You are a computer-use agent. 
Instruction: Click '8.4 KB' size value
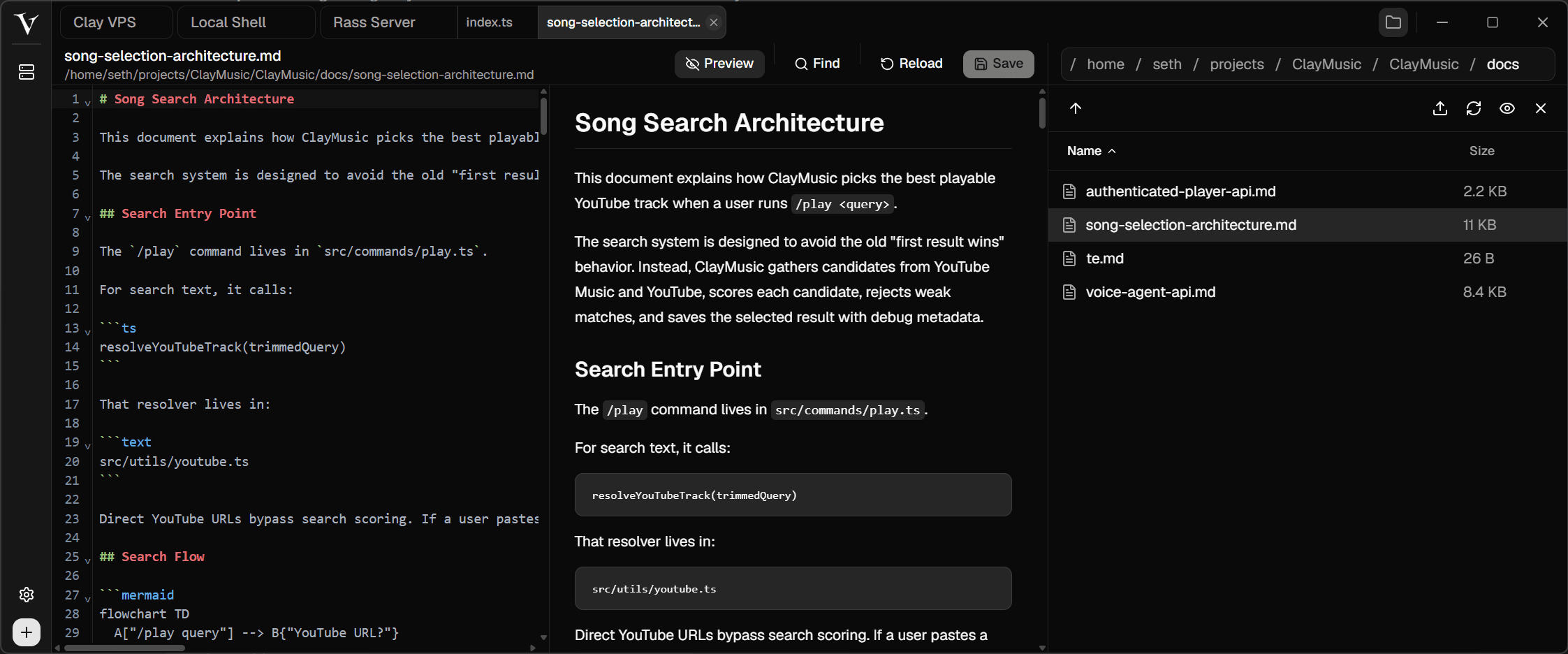[1484, 292]
